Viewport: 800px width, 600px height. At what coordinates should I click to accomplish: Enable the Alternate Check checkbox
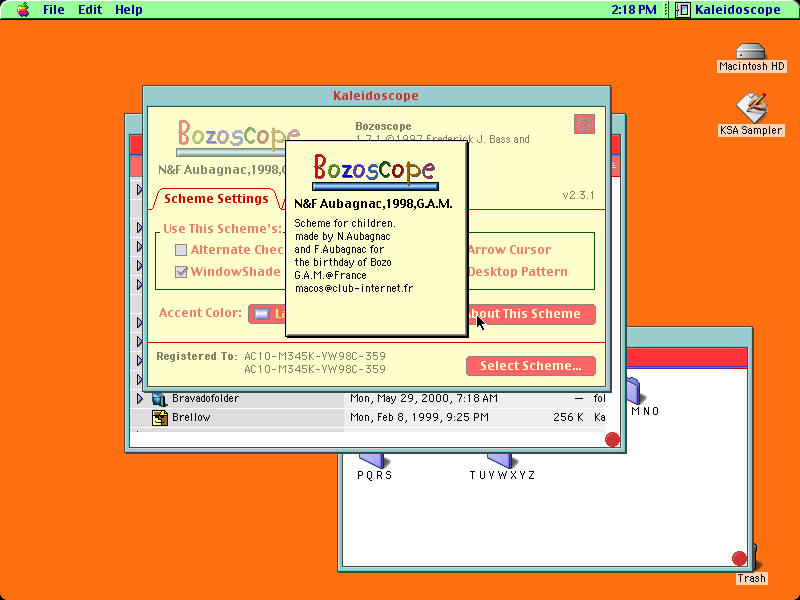tap(181, 249)
